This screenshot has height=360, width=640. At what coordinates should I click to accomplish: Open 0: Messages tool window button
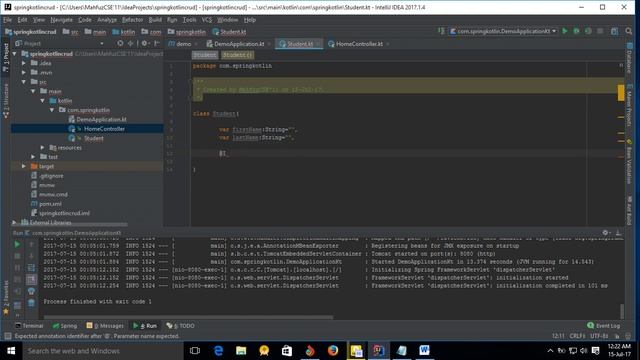point(105,326)
